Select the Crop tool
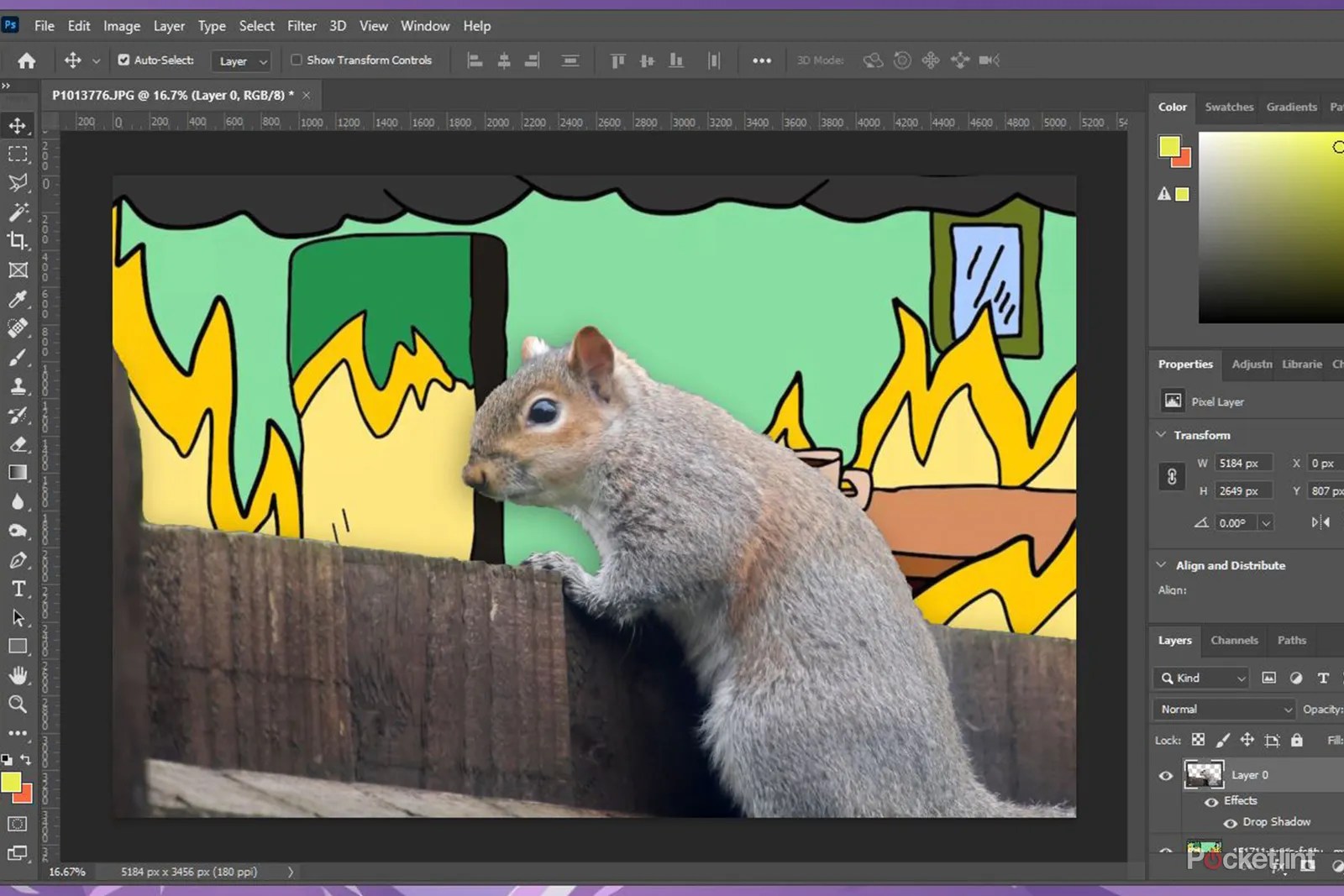This screenshot has width=1344, height=896. point(18,241)
